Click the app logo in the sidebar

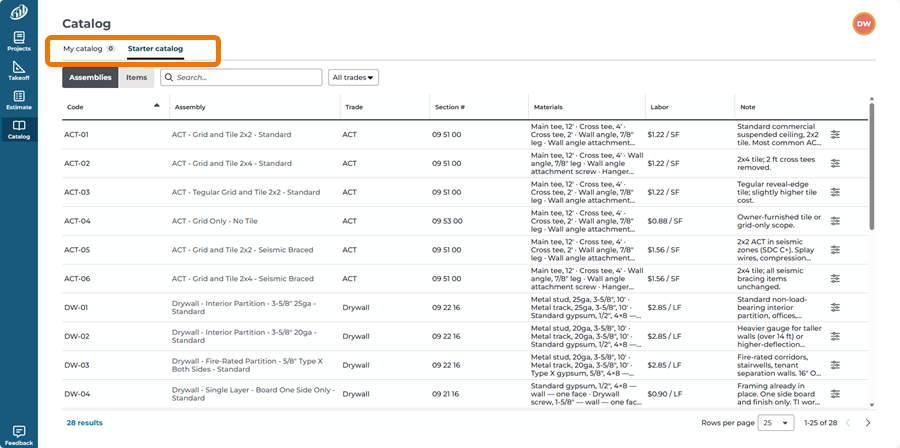coord(19,11)
